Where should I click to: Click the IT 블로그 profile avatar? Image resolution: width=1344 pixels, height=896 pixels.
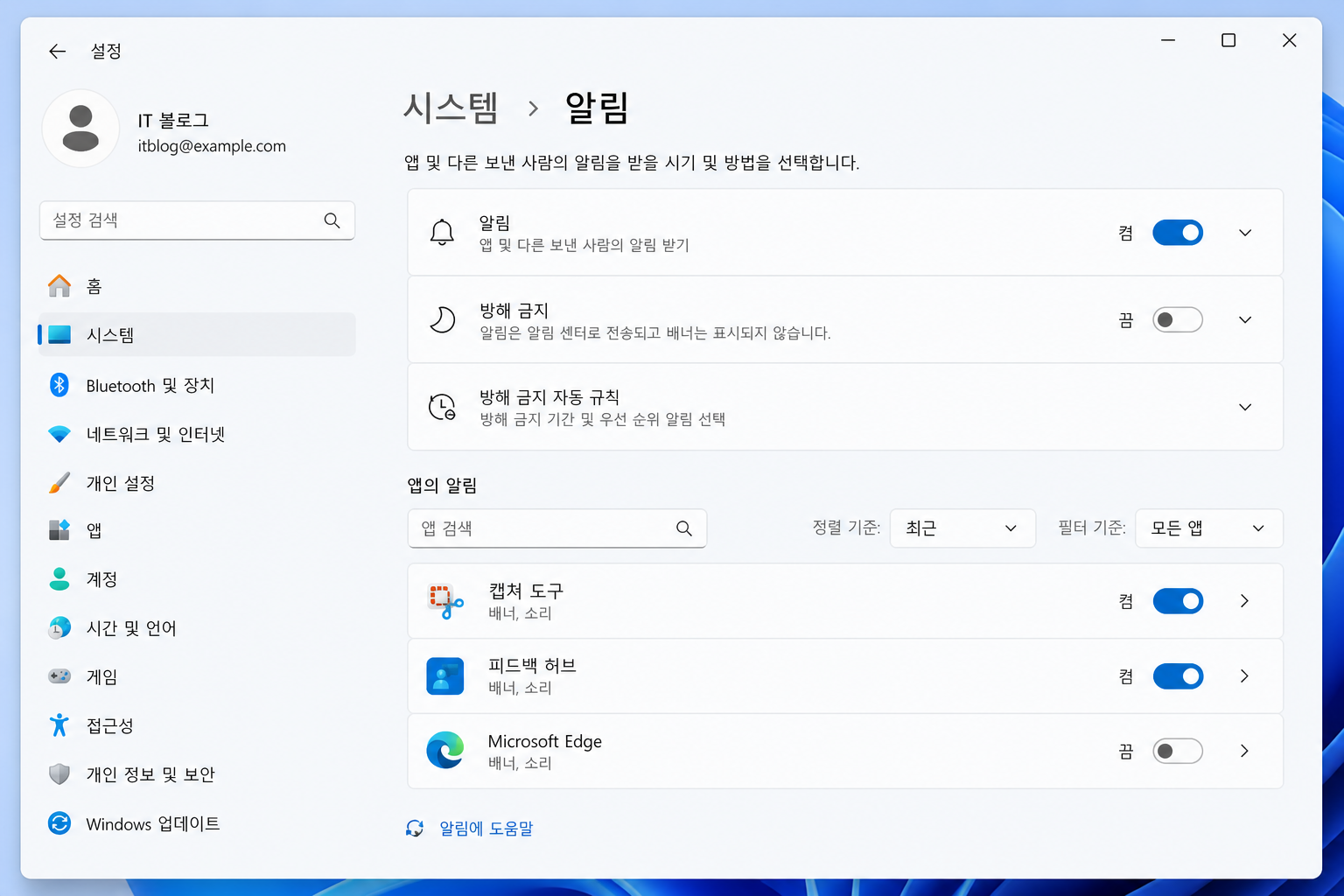(80, 129)
